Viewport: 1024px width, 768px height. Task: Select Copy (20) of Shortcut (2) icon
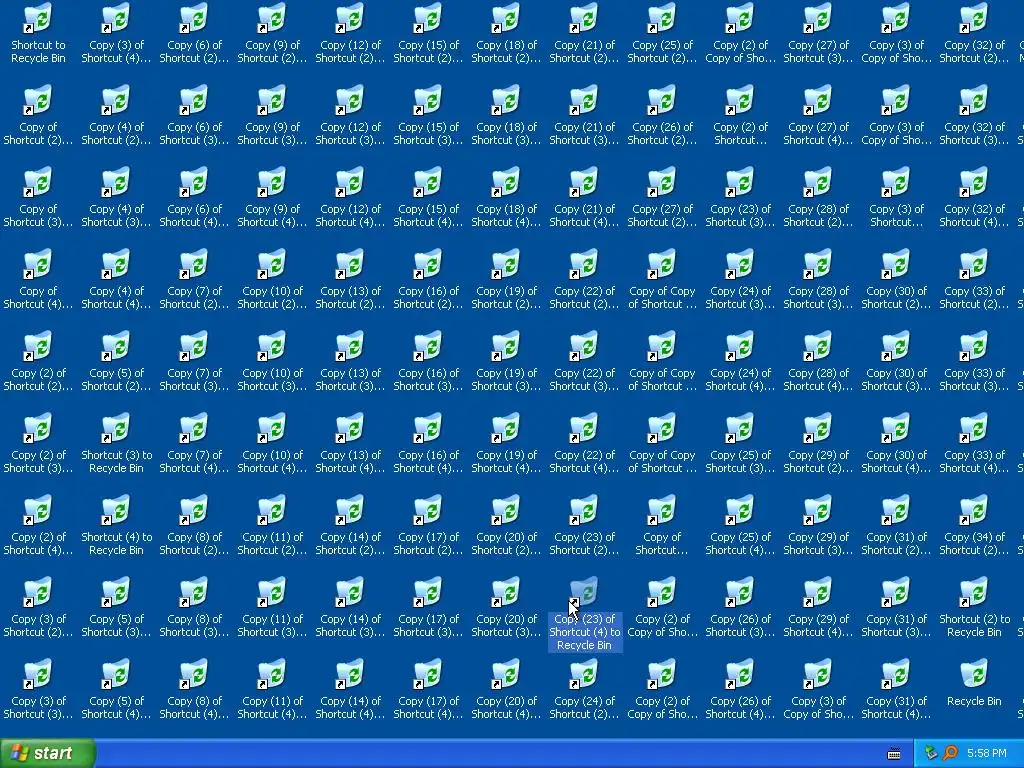(x=506, y=525)
